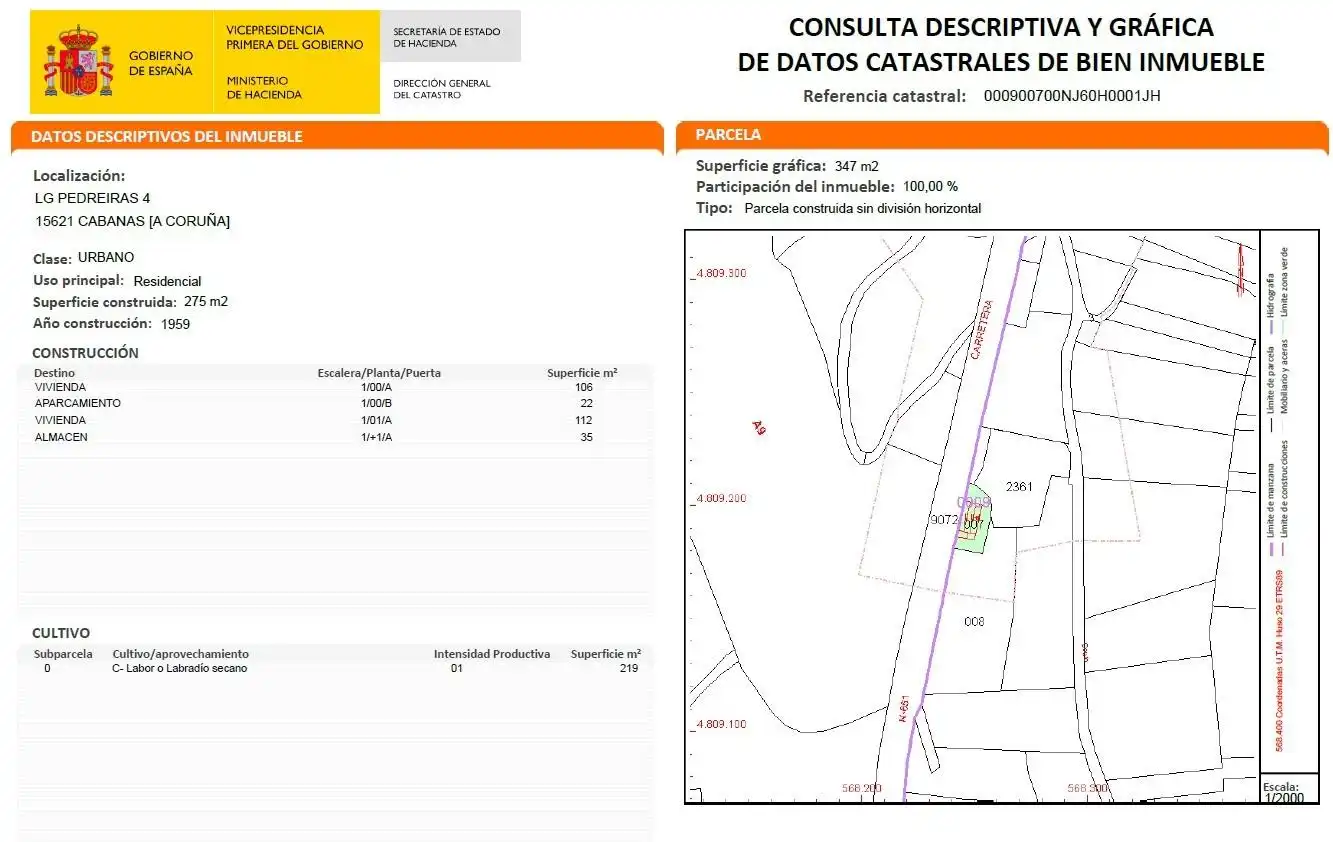
Task: Click door code '1/+1/A' of ALMACEN
Action: click(377, 437)
